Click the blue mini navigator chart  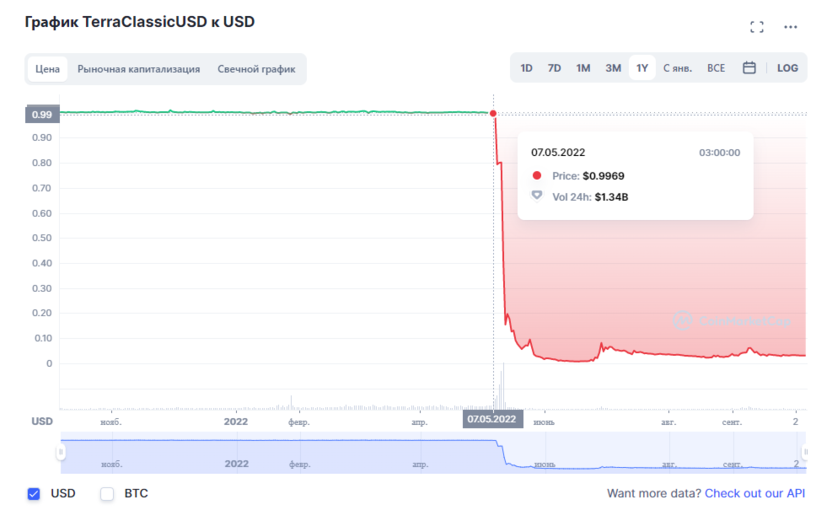click(434, 453)
